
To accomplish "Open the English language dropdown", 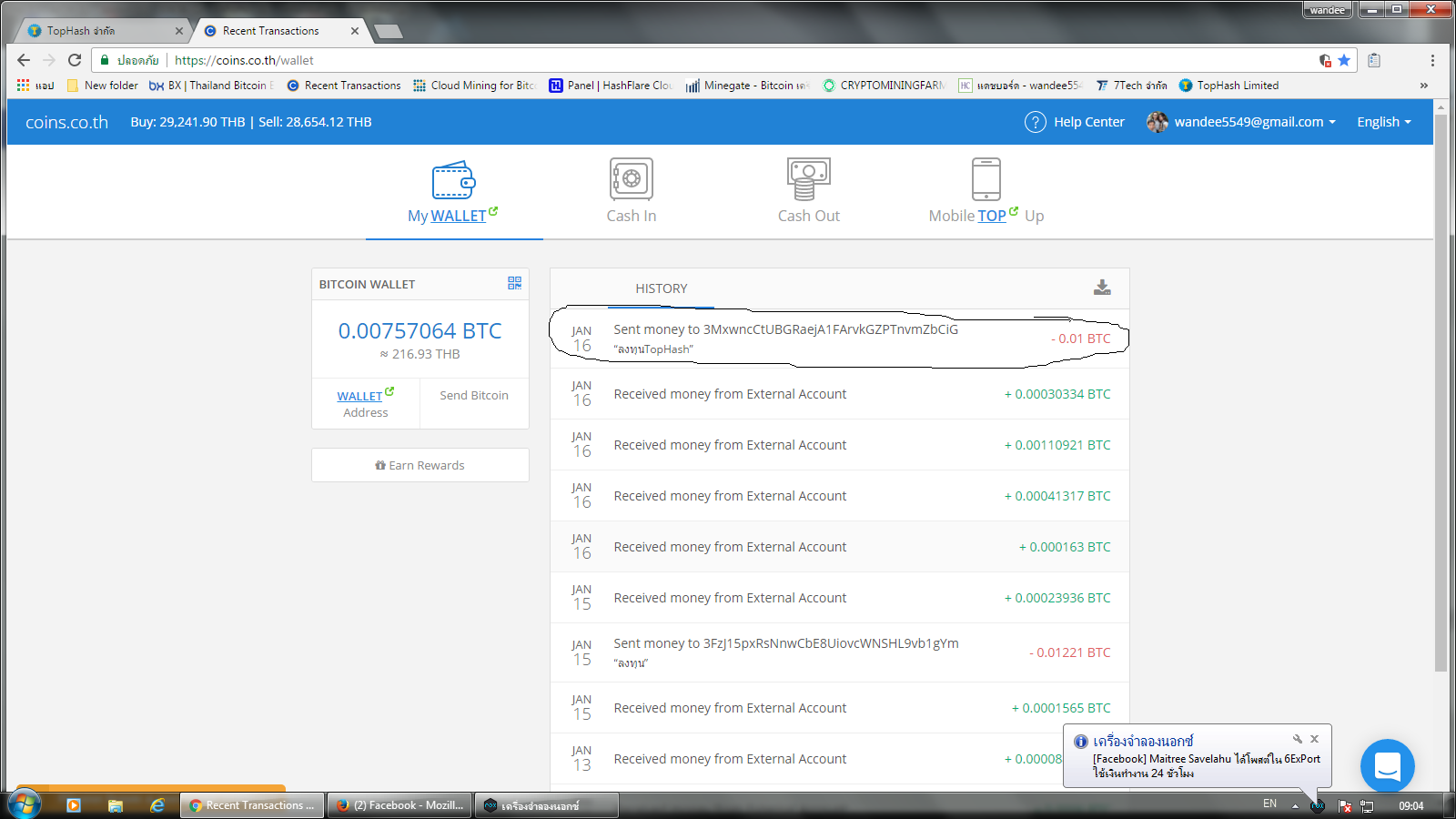I will pyautogui.click(x=1384, y=122).
